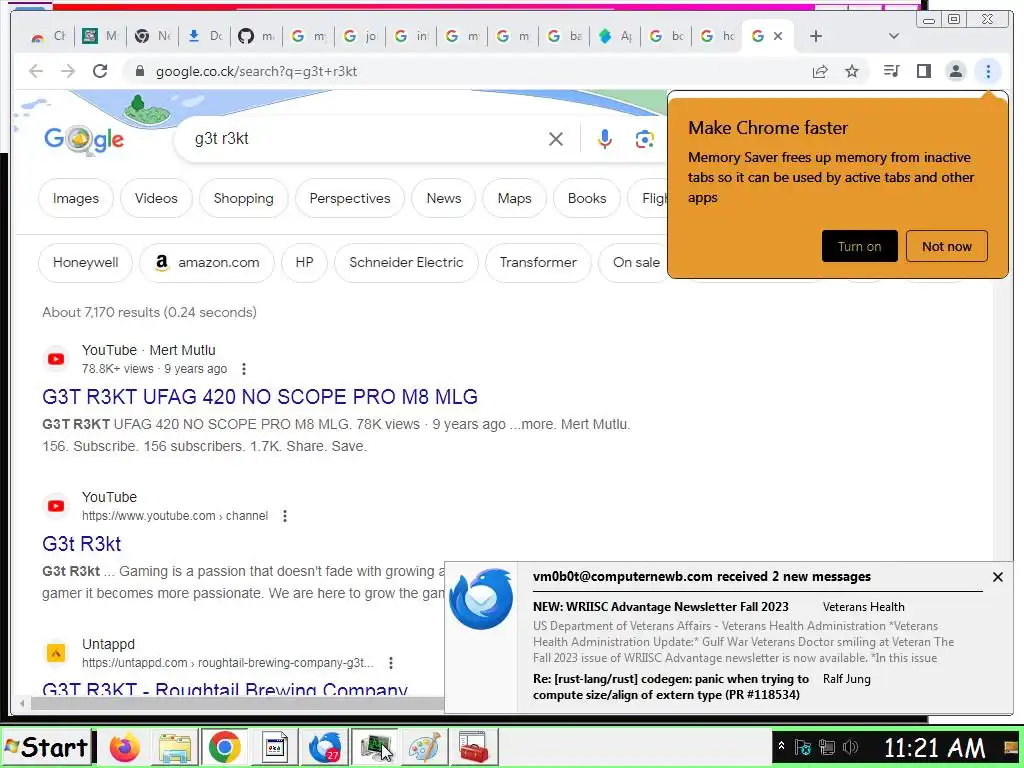Image resolution: width=1024 pixels, height=768 pixels.
Task: Bookmark this page with the star icon
Action: point(852,71)
